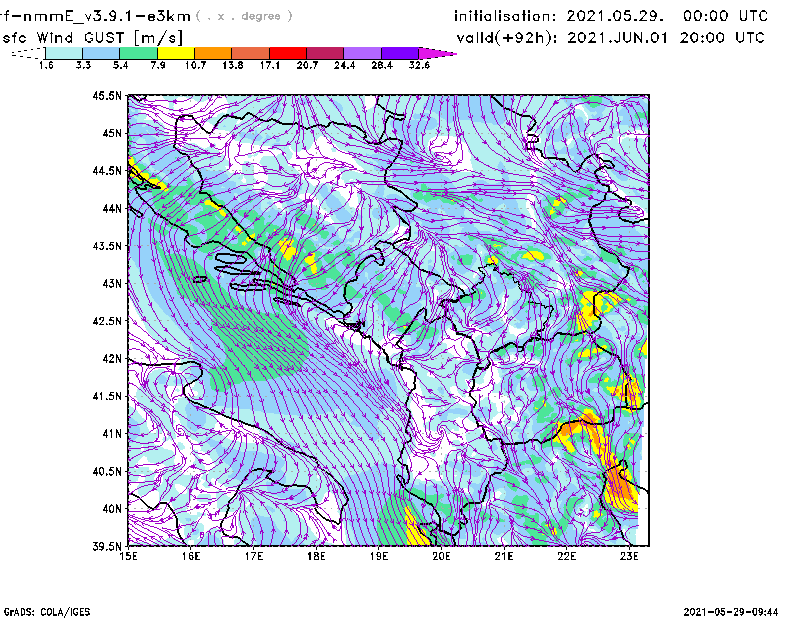Screen dimensions: 800x618
Task: Click the bright red 17.1–20.7 legend swatch
Action: [288, 53]
